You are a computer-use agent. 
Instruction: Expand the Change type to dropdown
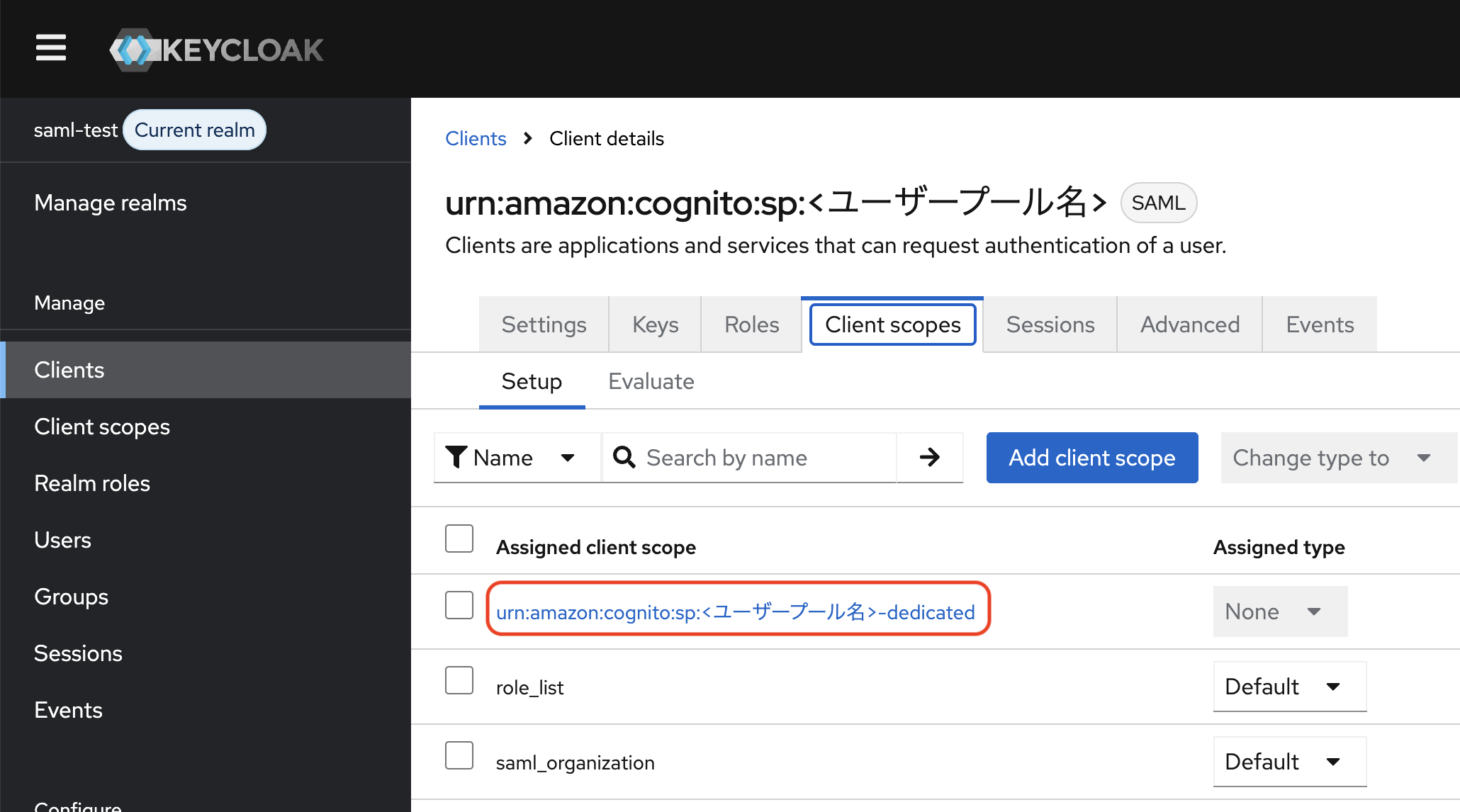1339,458
